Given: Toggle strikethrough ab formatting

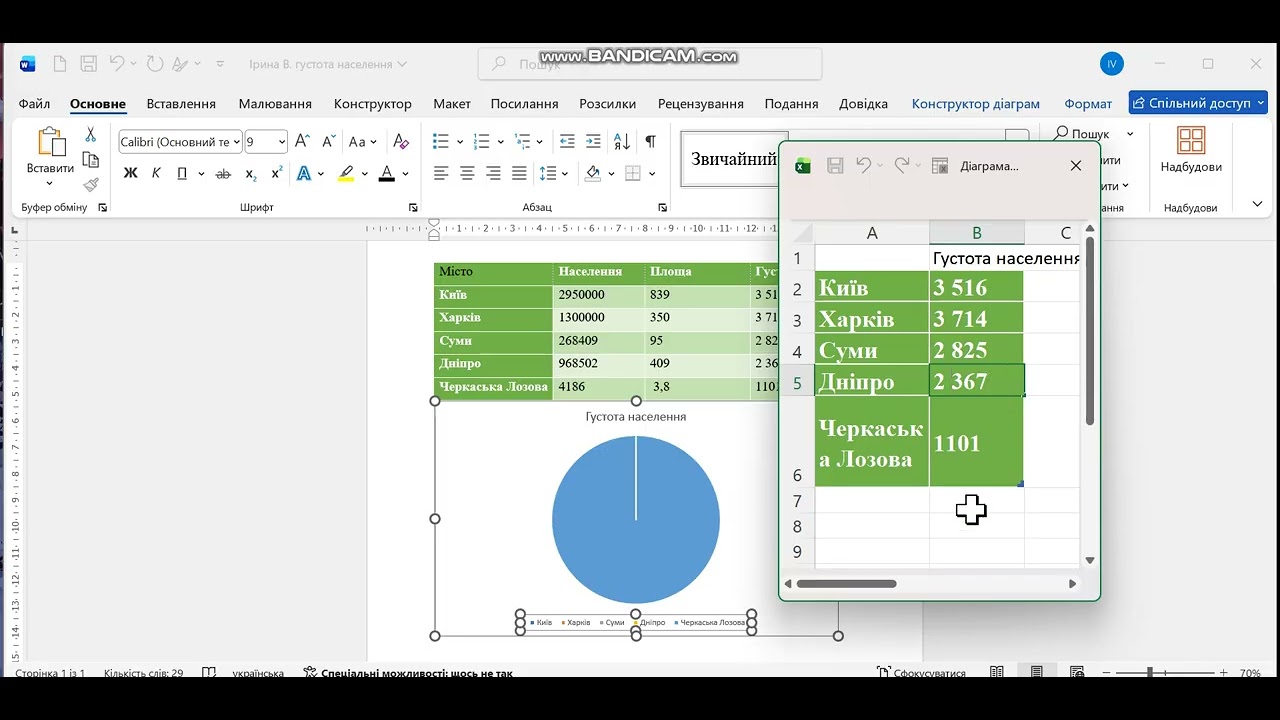Looking at the screenshot, I should (223, 174).
